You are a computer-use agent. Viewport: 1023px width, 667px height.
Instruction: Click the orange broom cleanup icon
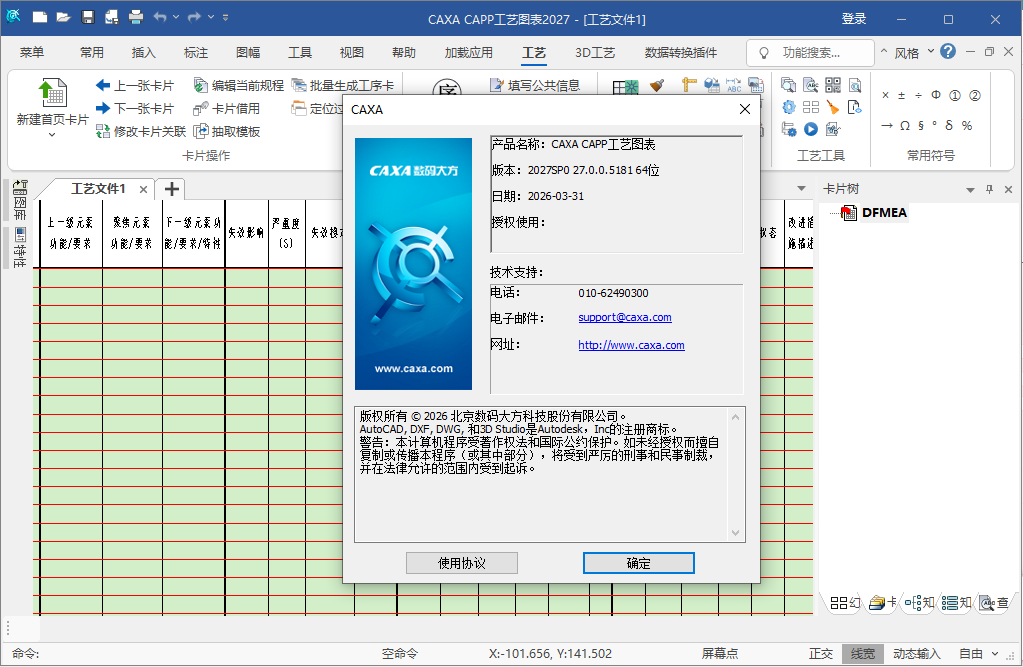(832, 107)
